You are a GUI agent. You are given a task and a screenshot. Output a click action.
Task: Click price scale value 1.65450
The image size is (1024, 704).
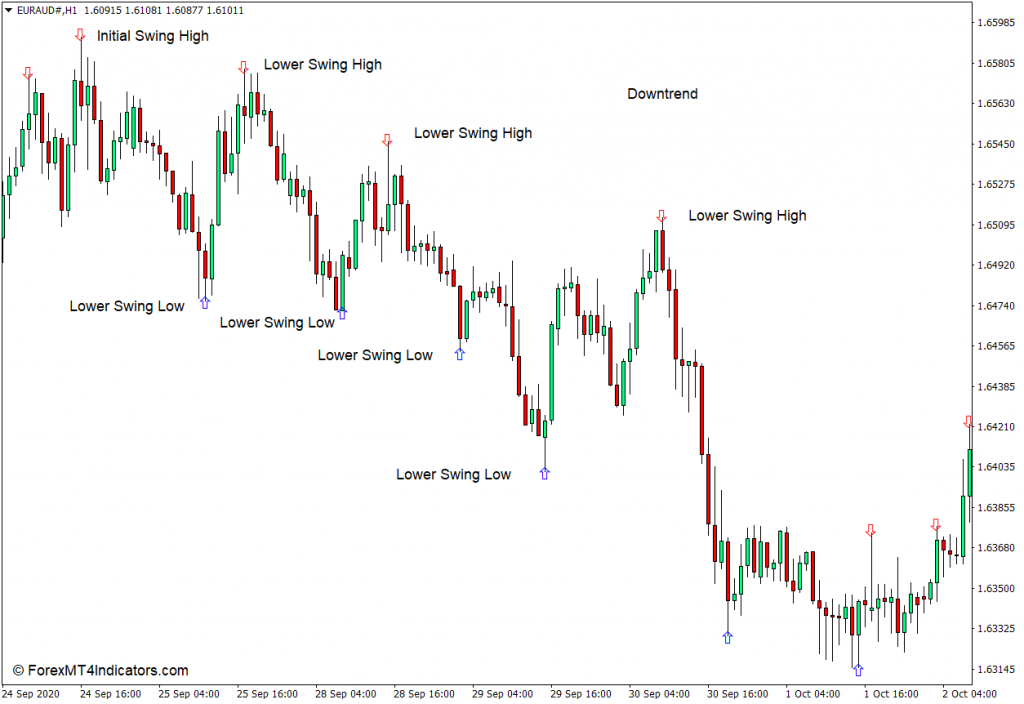996,144
